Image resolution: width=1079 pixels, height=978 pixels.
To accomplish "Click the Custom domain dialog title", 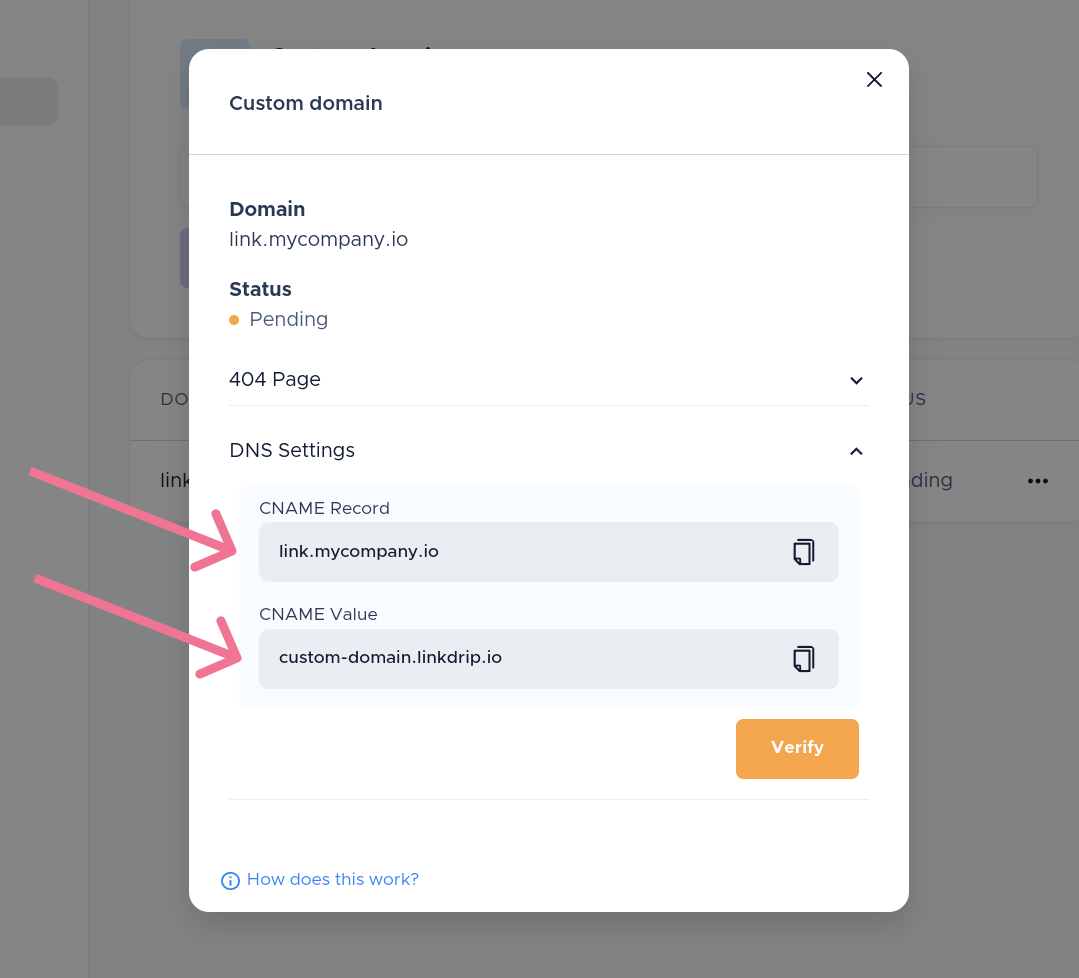I will click(x=306, y=103).
